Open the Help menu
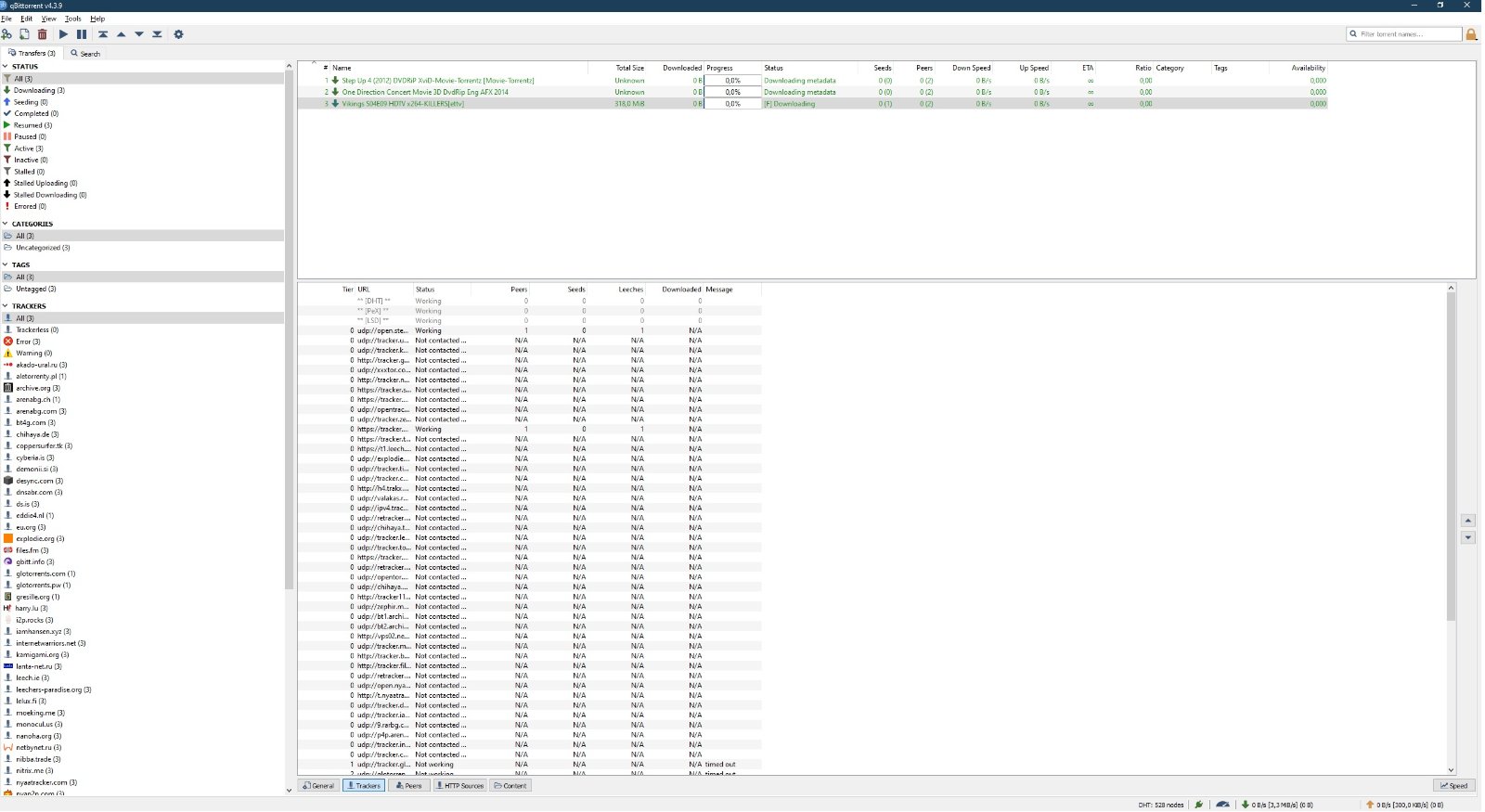This screenshot has height=812, width=1485. click(x=97, y=19)
